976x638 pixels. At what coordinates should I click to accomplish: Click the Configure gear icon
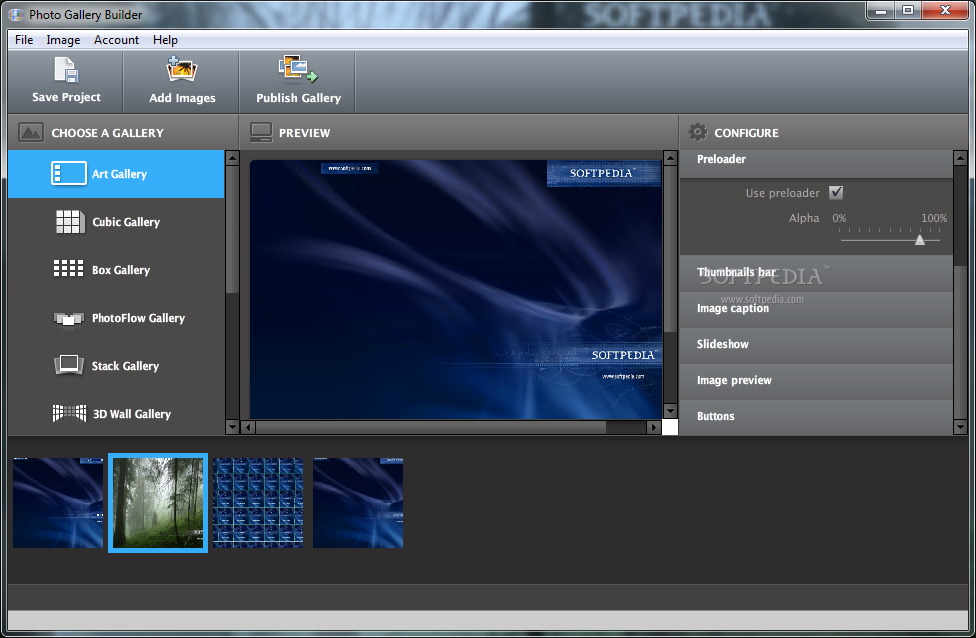pyautogui.click(x=698, y=132)
